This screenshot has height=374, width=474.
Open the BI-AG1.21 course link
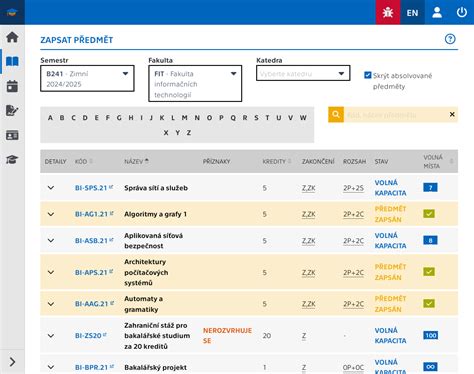coord(94,214)
